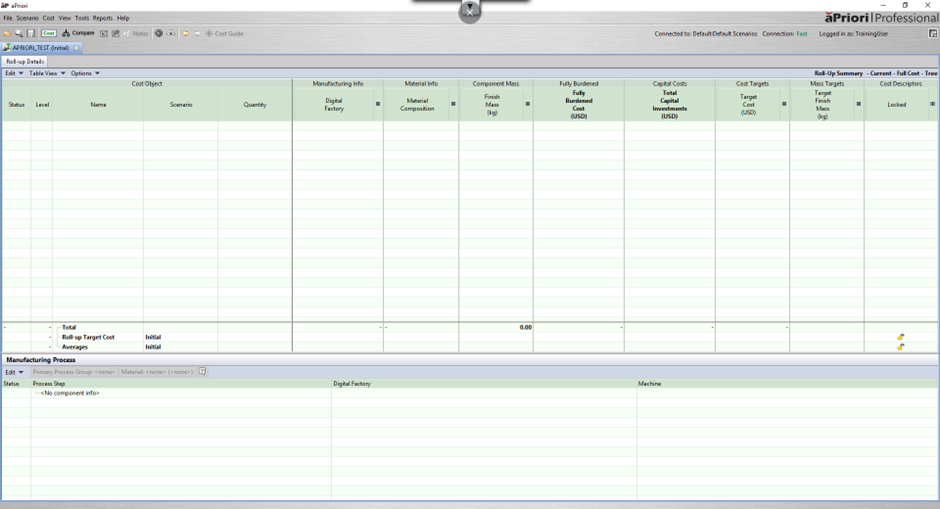Viewport: 940px width, 509px height.
Task: Click the Scenario column header
Action: point(181,105)
